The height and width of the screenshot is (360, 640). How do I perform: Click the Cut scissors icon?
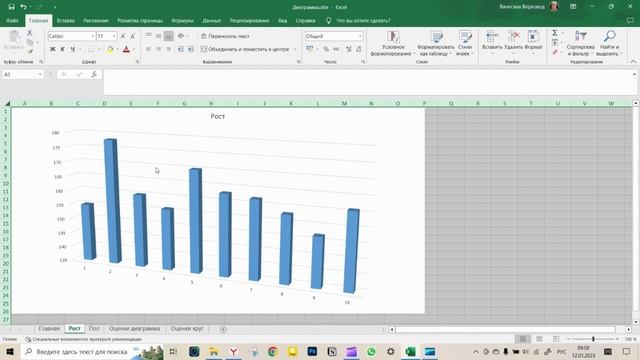coord(29,33)
